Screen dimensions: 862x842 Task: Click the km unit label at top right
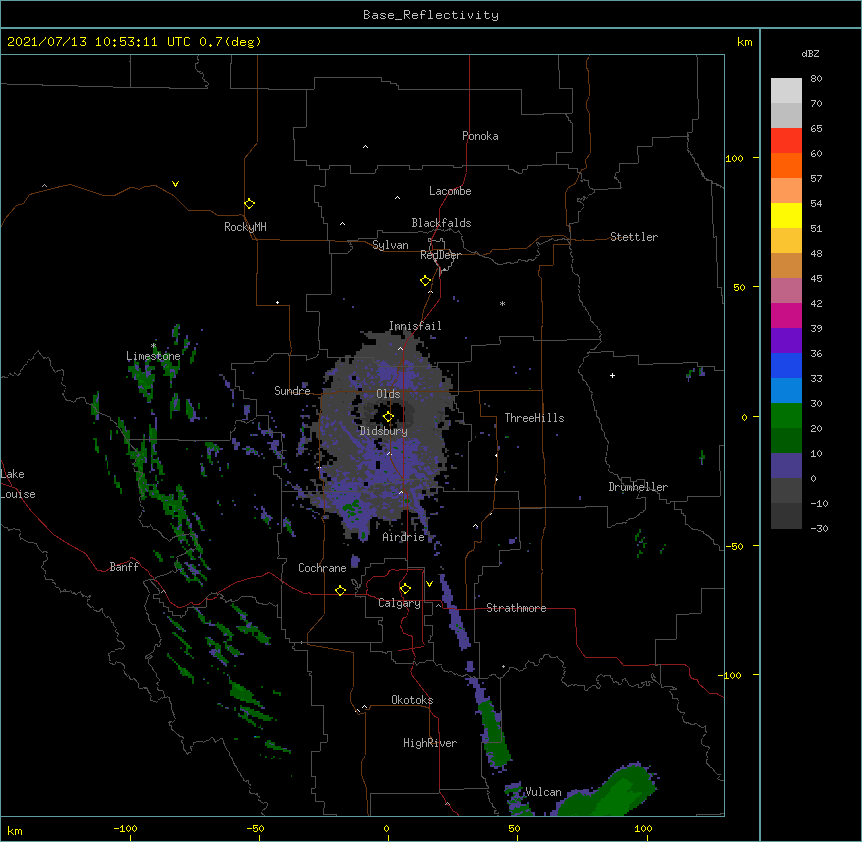click(744, 42)
